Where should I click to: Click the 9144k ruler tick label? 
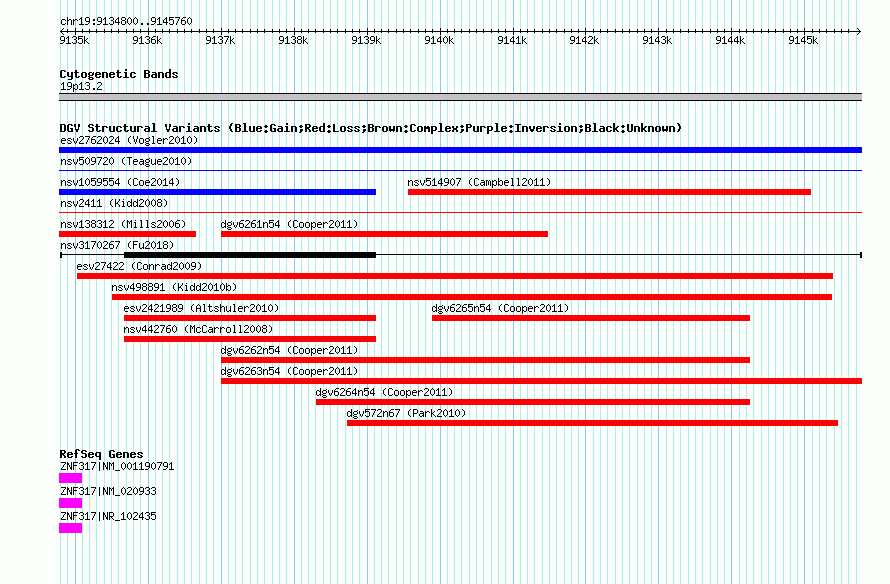coord(730,40)
